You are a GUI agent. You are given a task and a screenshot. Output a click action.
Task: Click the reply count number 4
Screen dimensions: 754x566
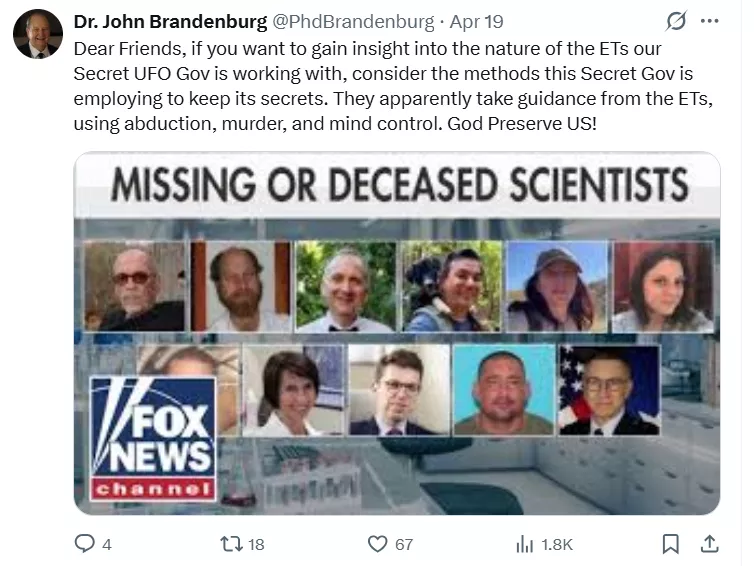pos(107,544)
